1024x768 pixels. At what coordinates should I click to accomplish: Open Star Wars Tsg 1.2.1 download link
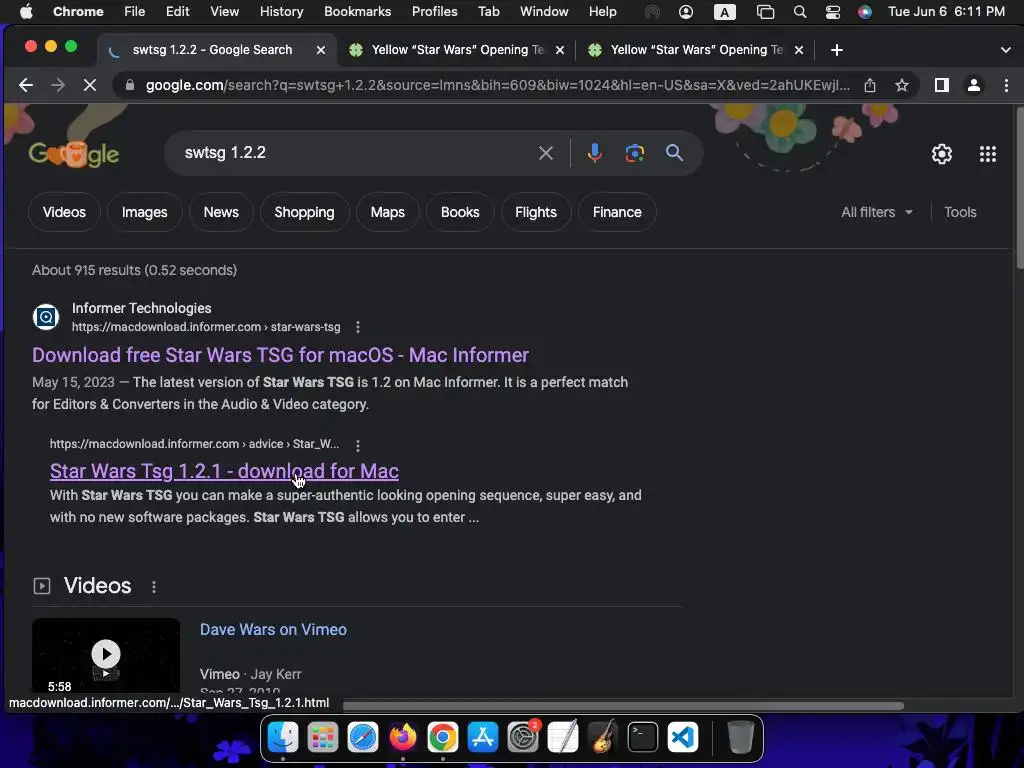(224, 471)
